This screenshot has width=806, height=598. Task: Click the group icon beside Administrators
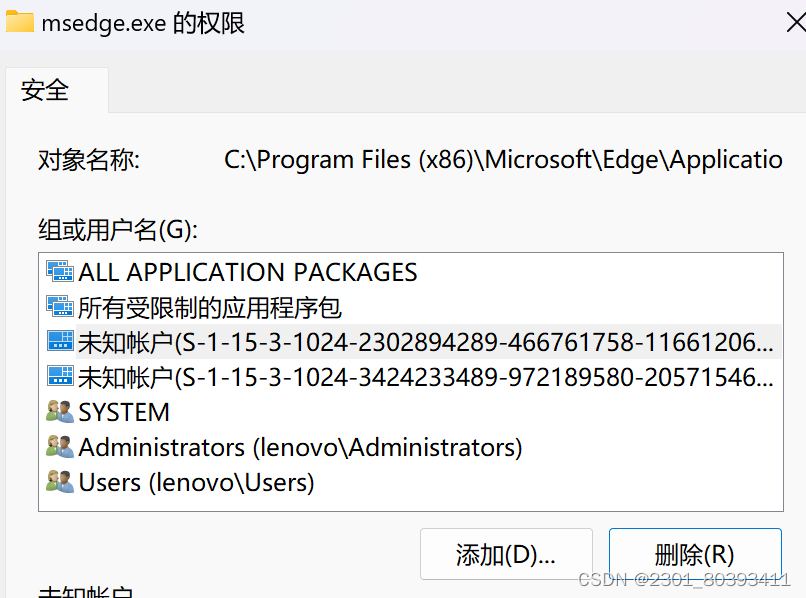59,447
